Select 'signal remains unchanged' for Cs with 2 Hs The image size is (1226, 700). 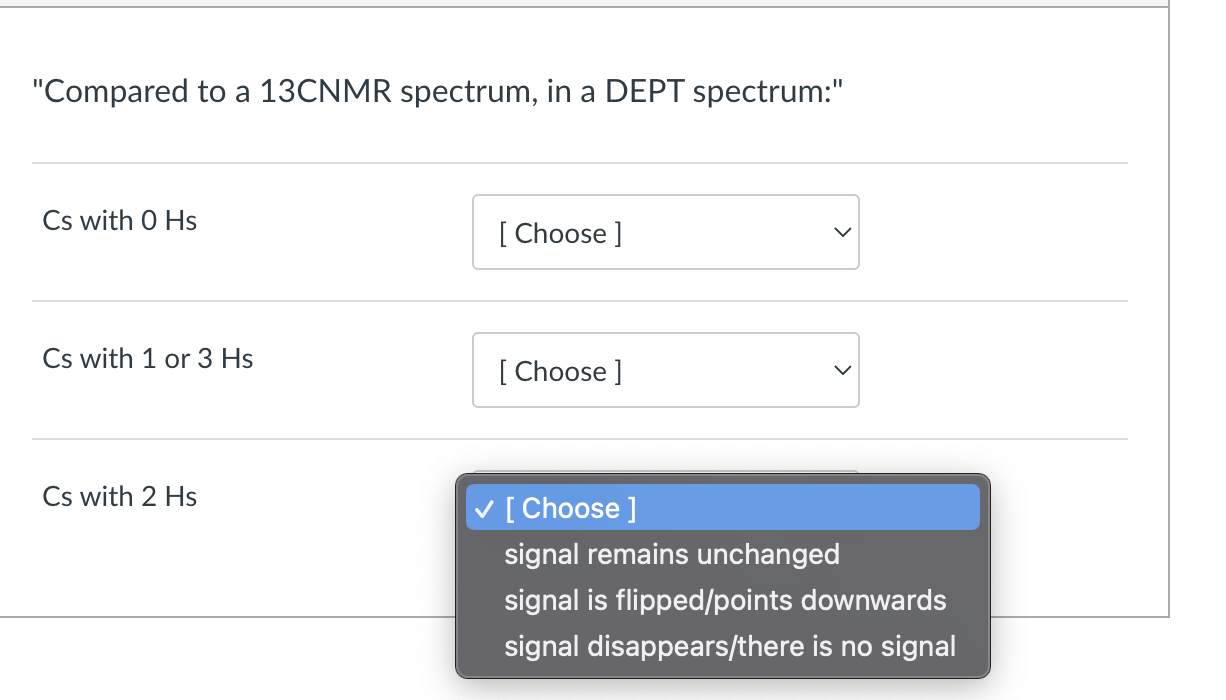tap(672, 554)
